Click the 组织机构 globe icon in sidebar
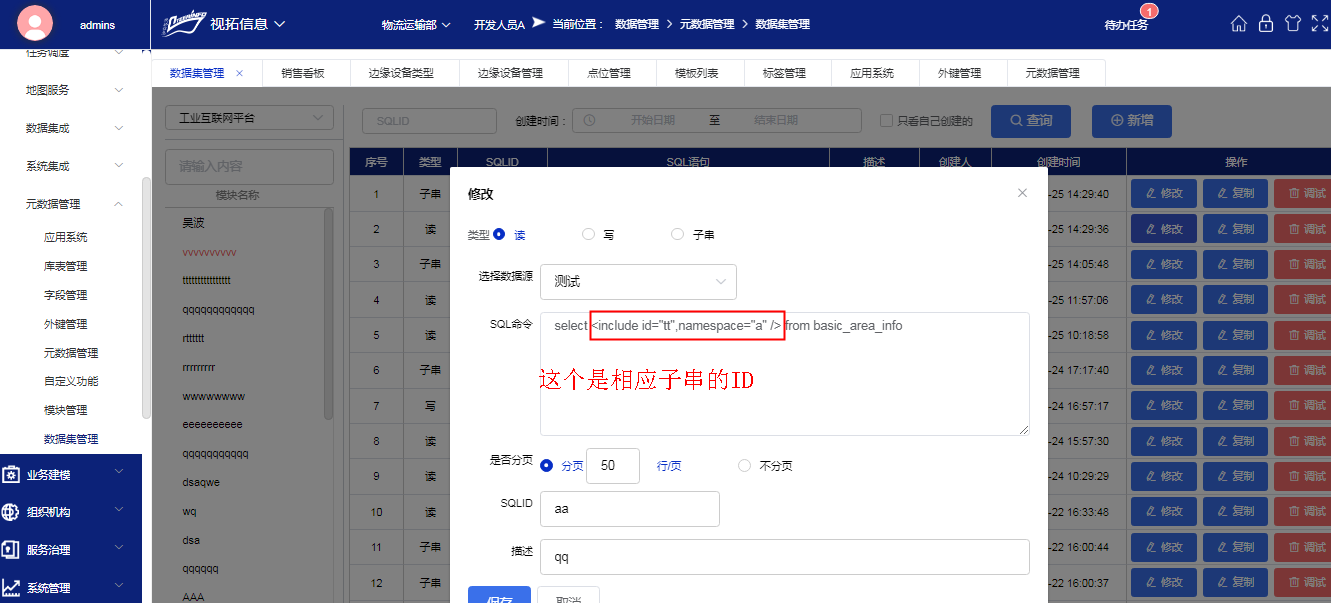 [11, 512]
